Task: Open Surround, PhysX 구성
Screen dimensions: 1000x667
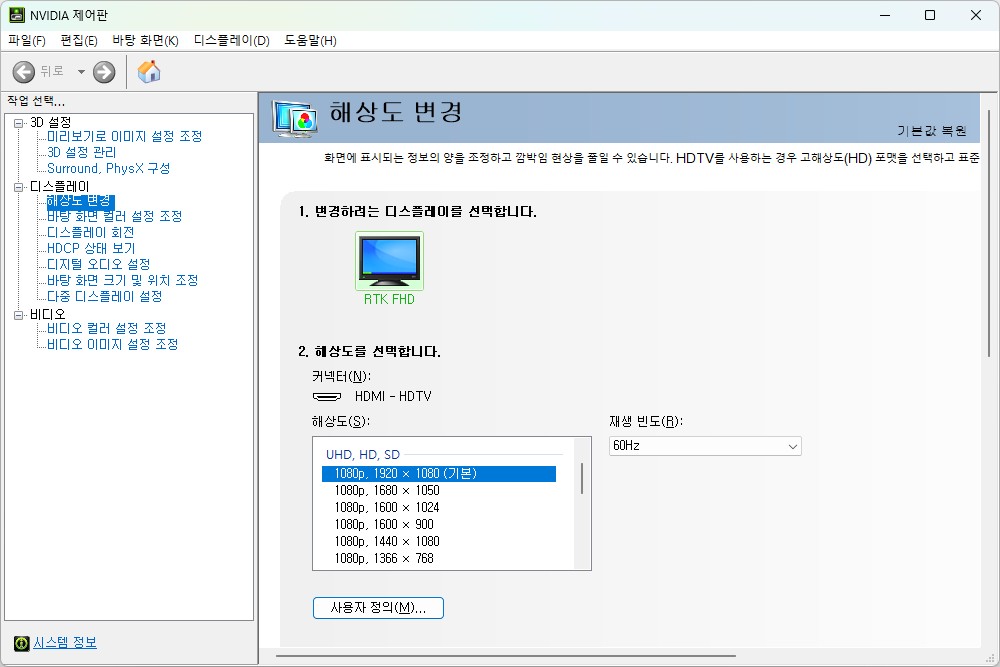Action: click(108, 168)
